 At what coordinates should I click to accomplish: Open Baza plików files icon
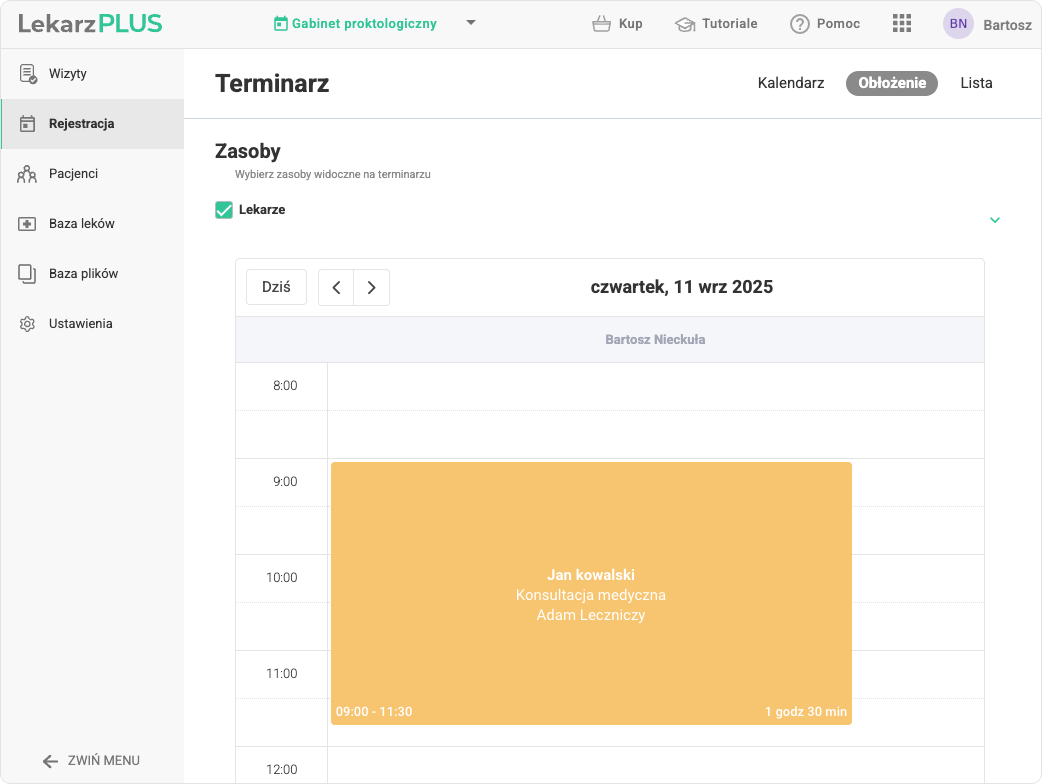tap(28, 274)
